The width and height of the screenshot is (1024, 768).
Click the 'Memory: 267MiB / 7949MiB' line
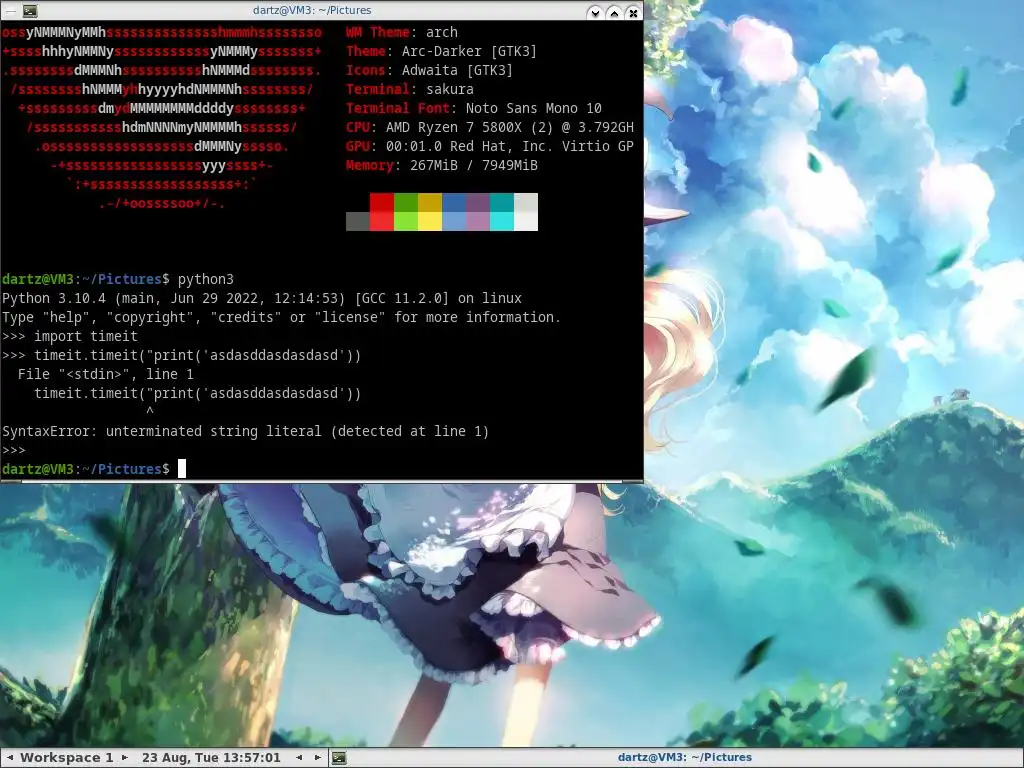442,165
